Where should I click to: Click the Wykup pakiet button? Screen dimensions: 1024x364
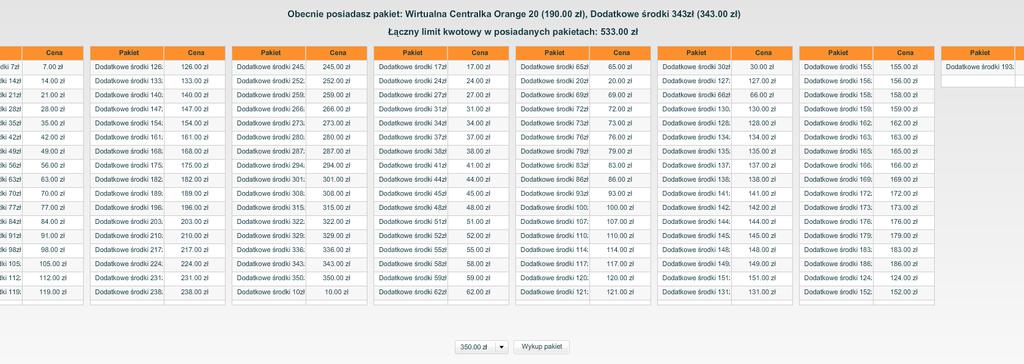(541, 347)
